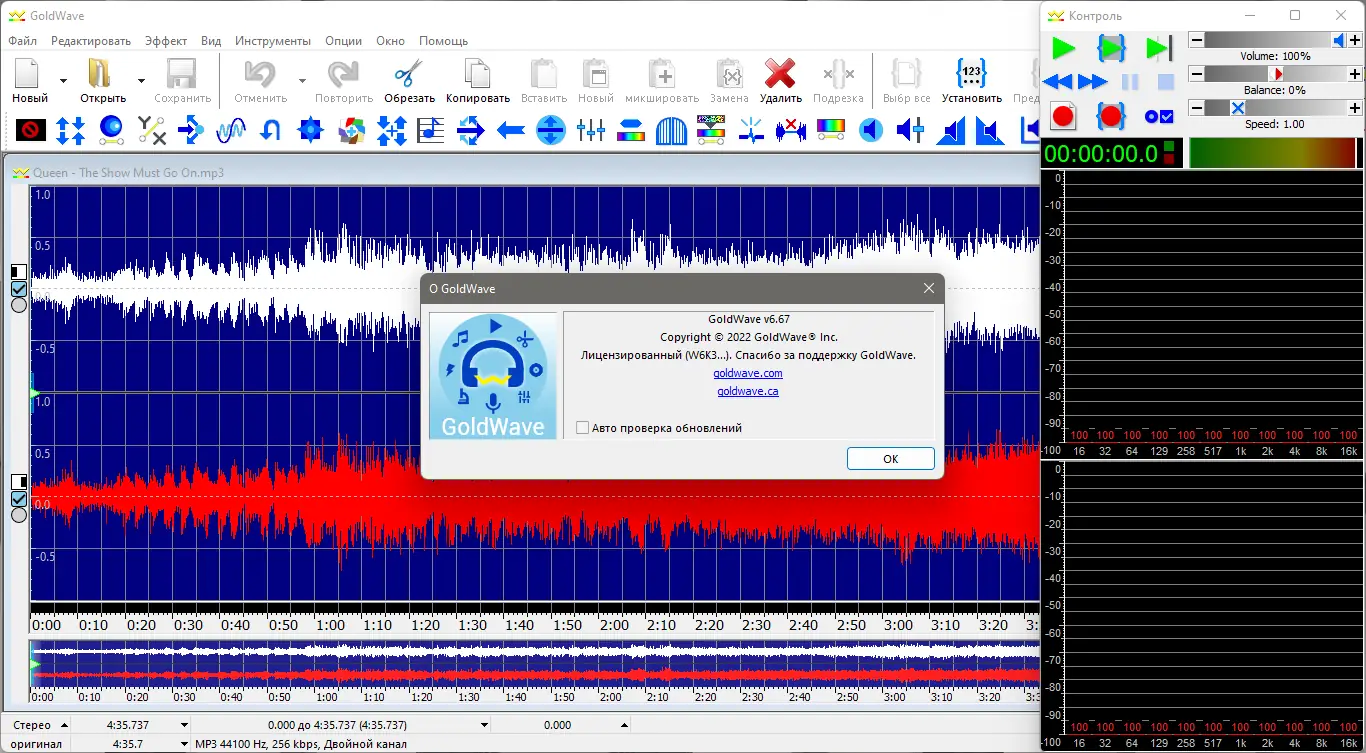Start recording into a new file

click(1063, 116)
